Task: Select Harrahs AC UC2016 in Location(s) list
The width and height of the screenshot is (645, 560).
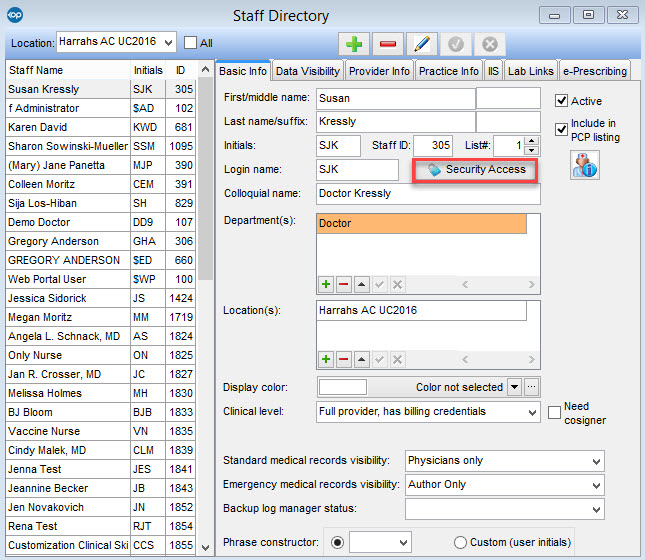Action: pos(422,310)
